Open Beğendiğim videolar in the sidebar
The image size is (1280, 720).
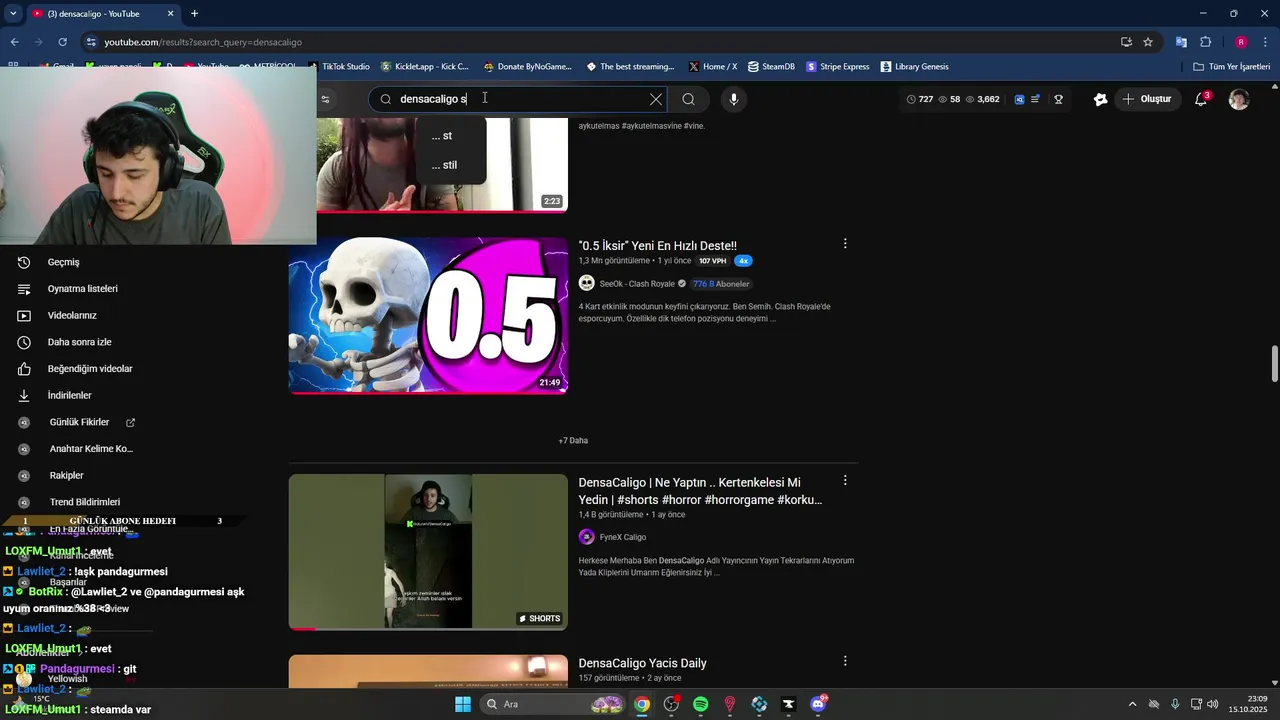pos(90,369)
